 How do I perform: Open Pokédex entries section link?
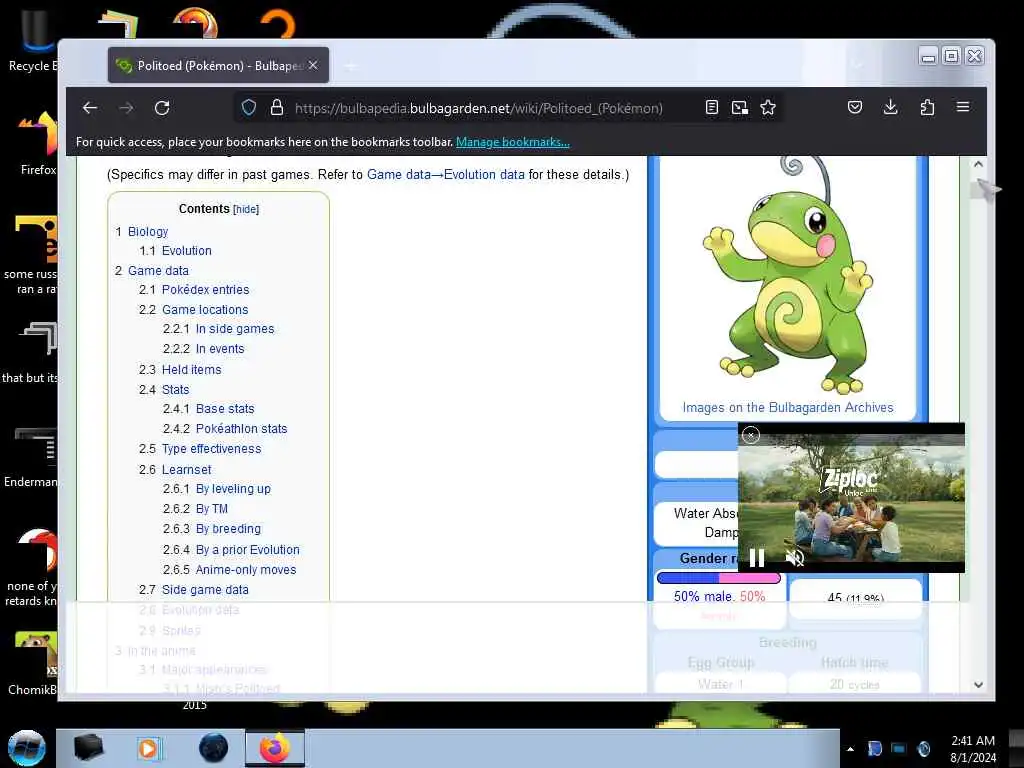(205, 289)
